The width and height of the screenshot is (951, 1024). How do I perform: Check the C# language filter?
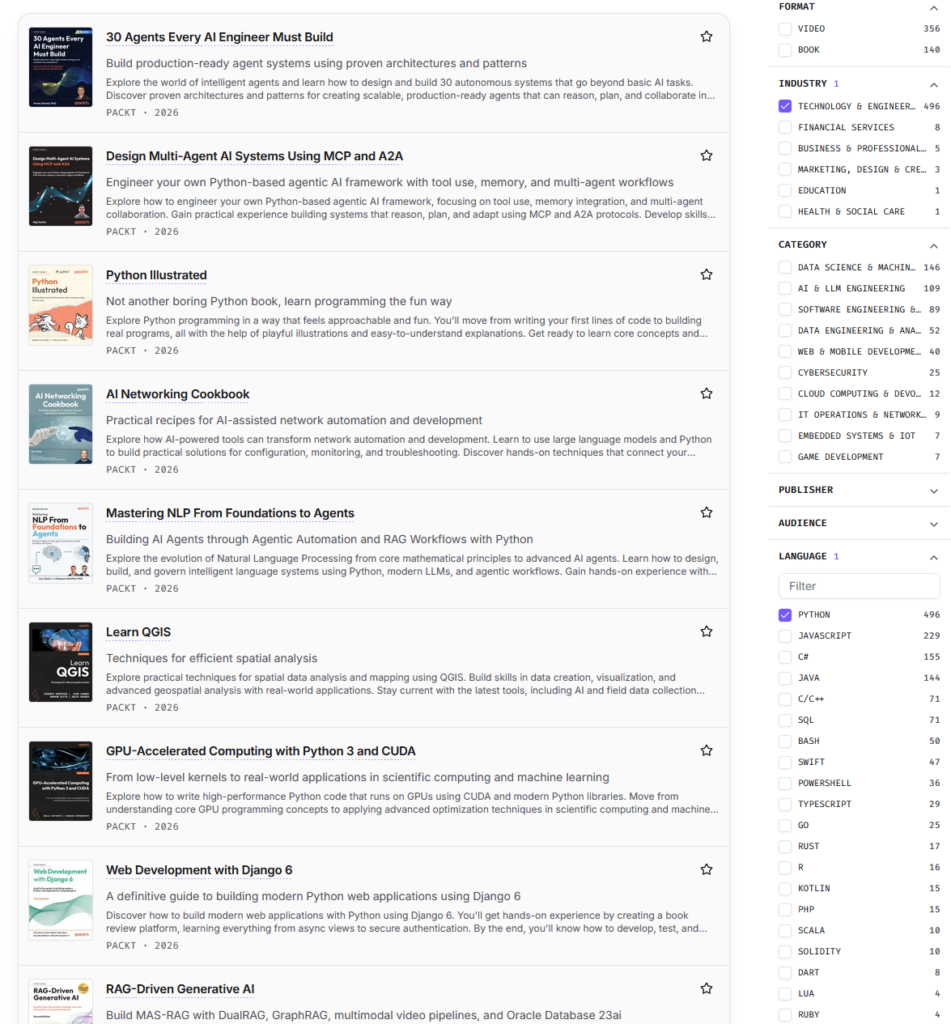tap(785, 656)
